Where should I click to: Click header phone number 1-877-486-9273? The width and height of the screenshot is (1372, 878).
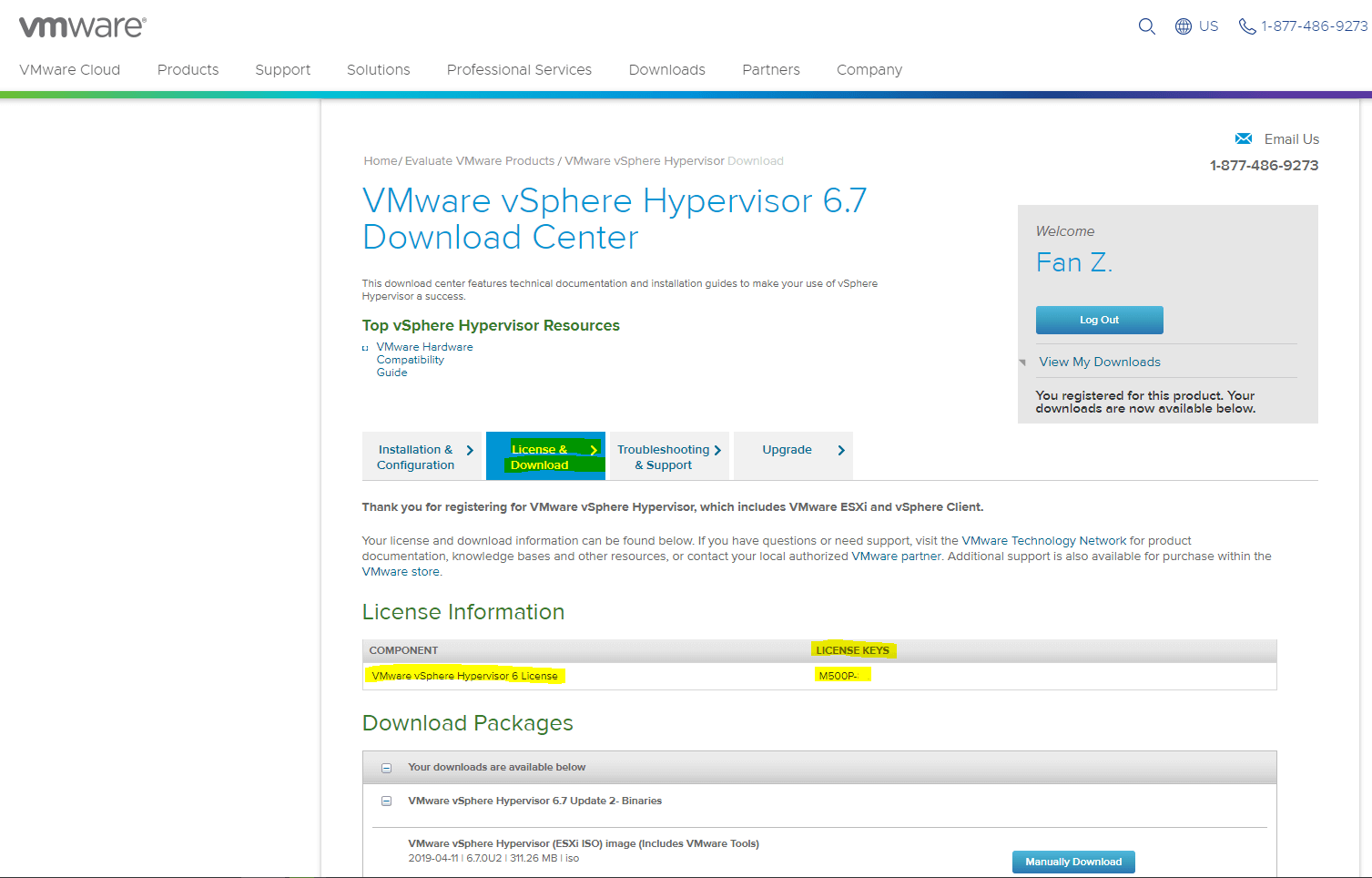click(1315, 26)
